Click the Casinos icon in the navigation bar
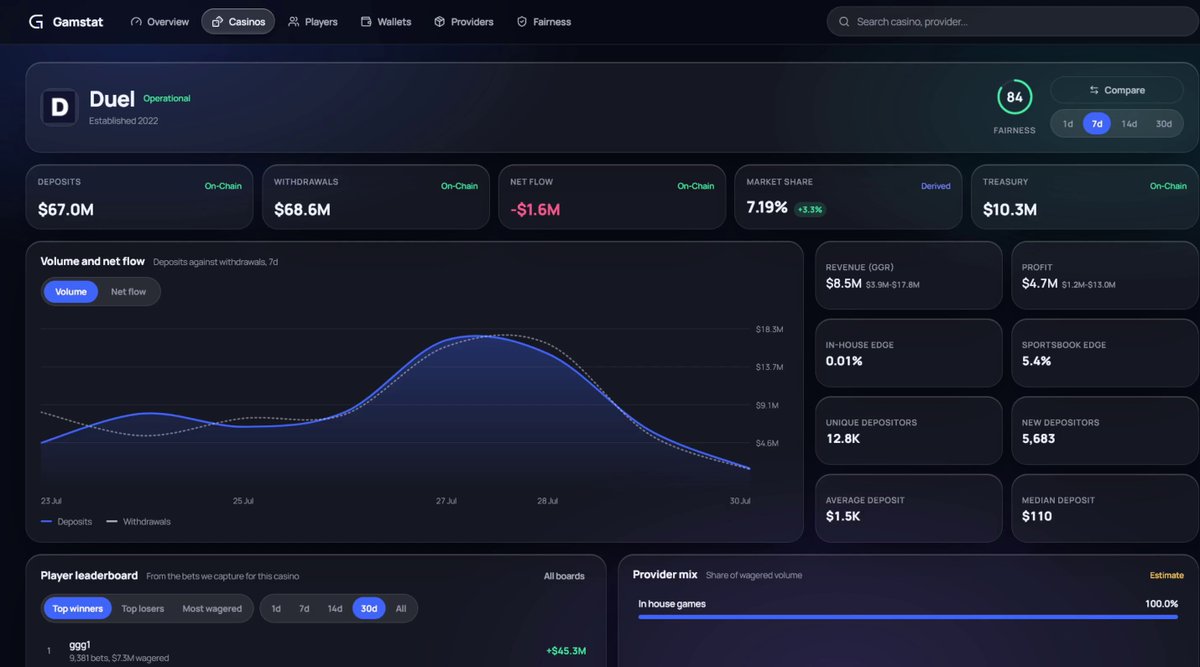This screenshot has height=667, width=1200. tap(217, 21)
